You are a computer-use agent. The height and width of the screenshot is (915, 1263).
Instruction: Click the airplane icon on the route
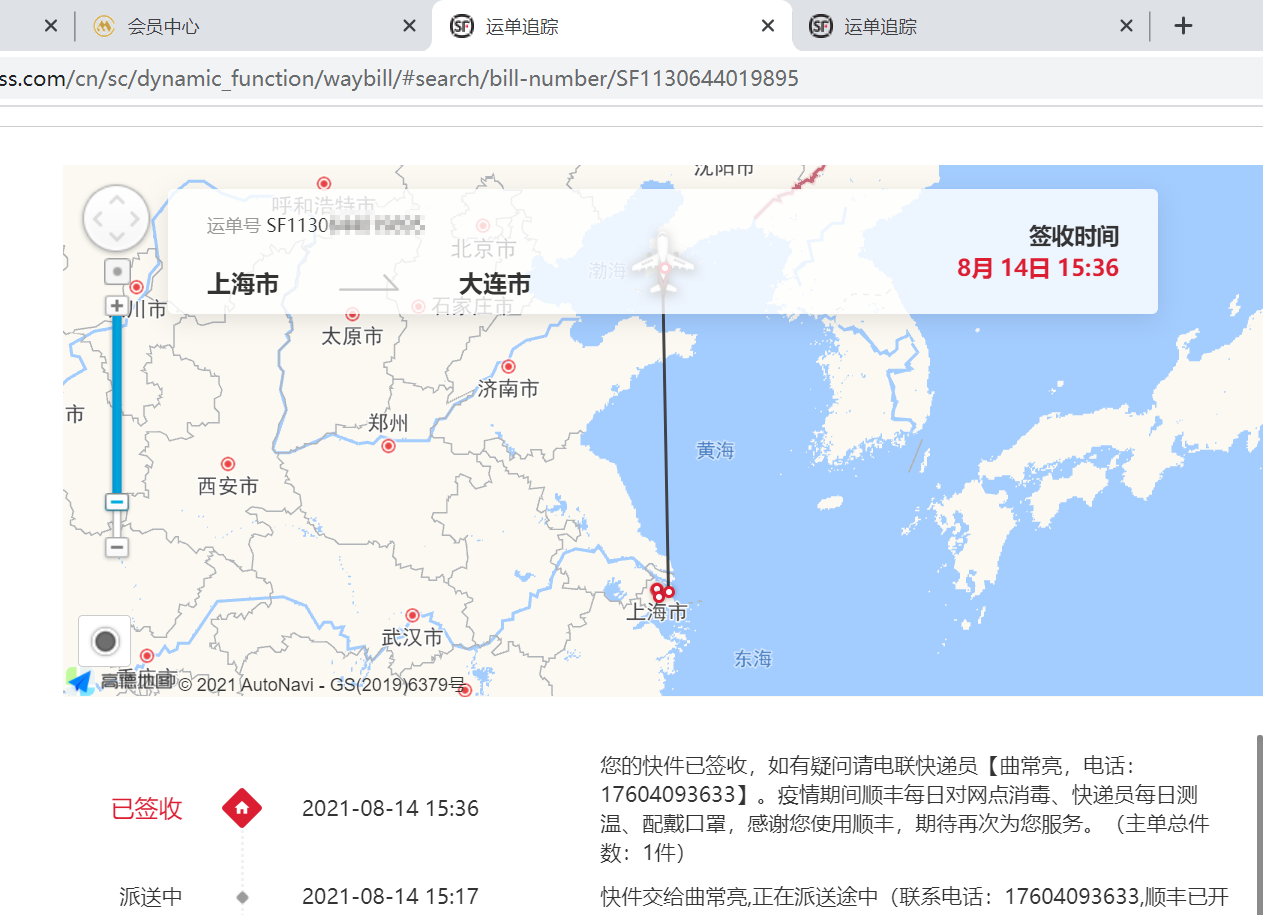663,264
